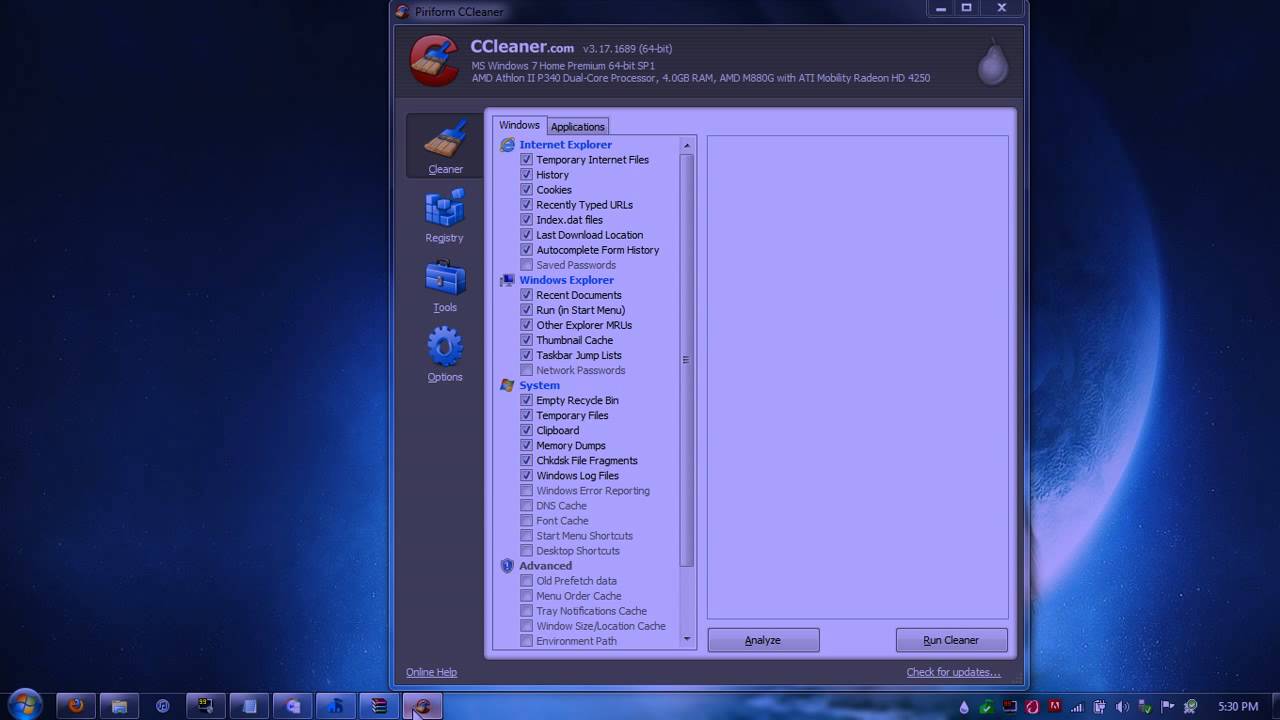The height and width of the screenshot is (720, 1280).
Task: Enable Saved Passwords checkbox
Action: [x=526, y=265]
